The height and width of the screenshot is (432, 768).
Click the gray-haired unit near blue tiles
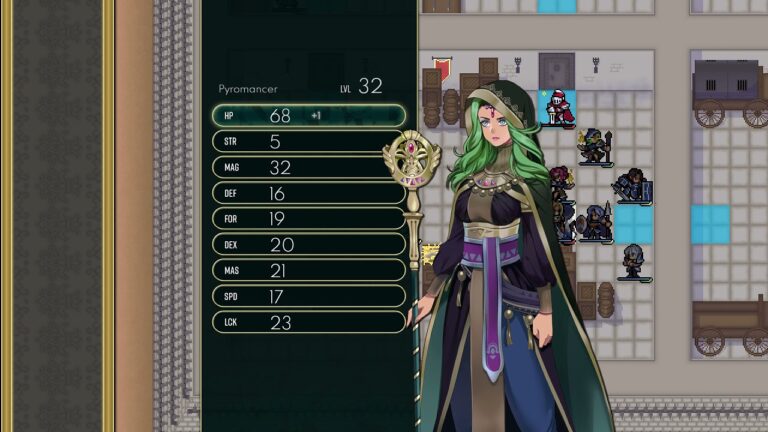634,262
